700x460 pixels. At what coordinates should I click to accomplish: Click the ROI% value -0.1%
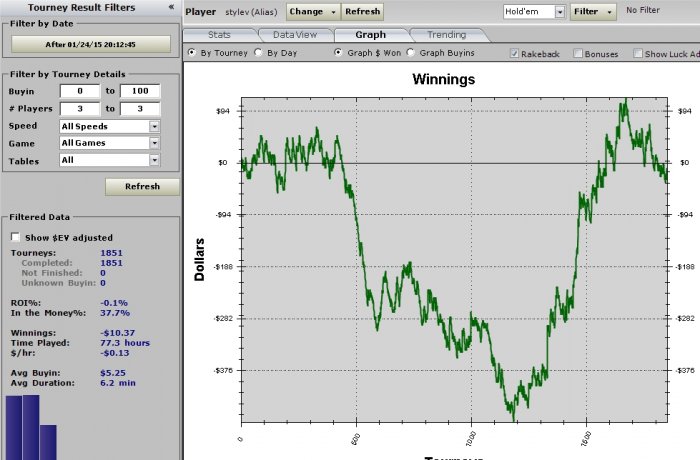click(114, 303)
